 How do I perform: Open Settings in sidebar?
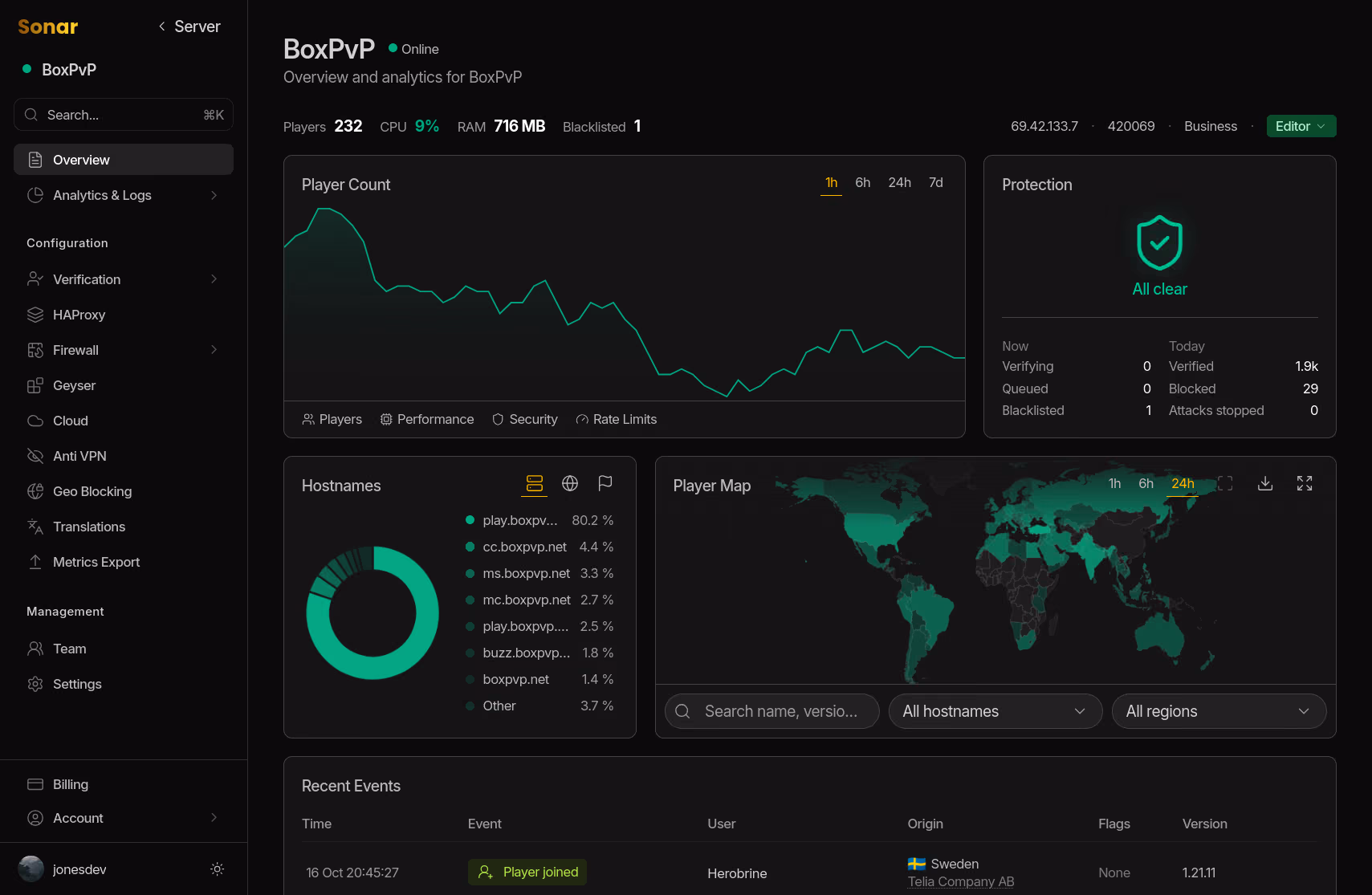[124, 684]
